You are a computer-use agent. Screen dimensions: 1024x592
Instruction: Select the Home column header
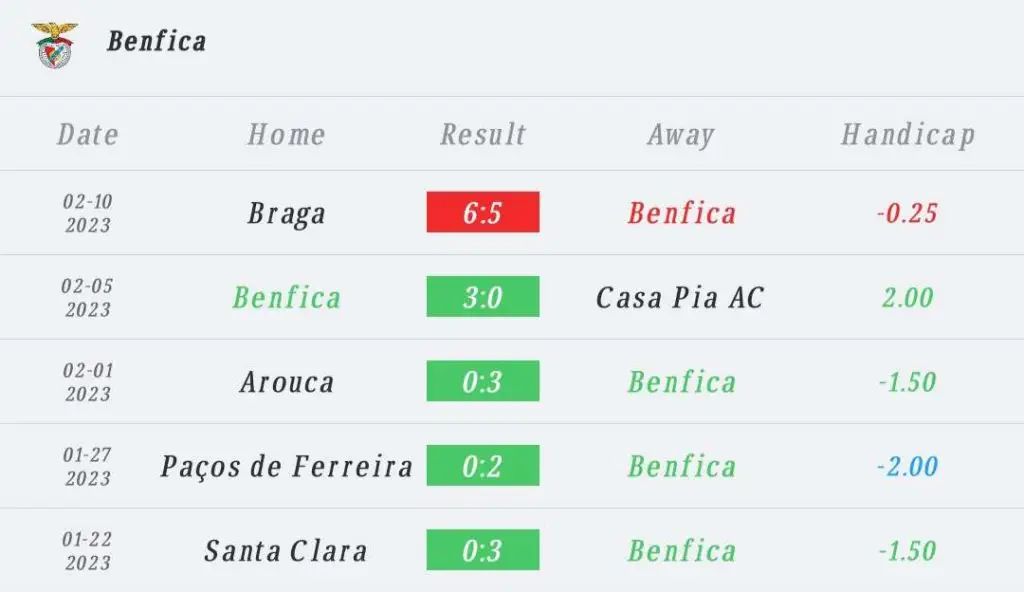pyautogui.click(x=286, y=135)
